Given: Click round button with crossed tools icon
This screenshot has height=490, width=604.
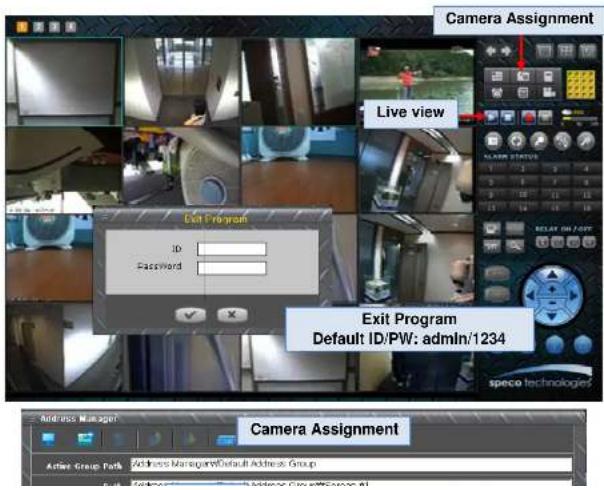Looking at the screenshot, I should point(562,141).
